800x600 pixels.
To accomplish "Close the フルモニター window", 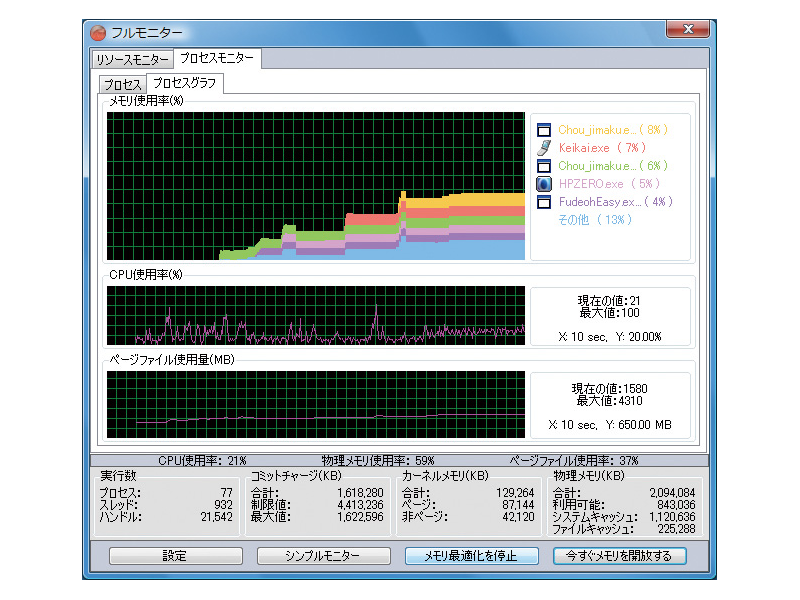I will [690, 31].
